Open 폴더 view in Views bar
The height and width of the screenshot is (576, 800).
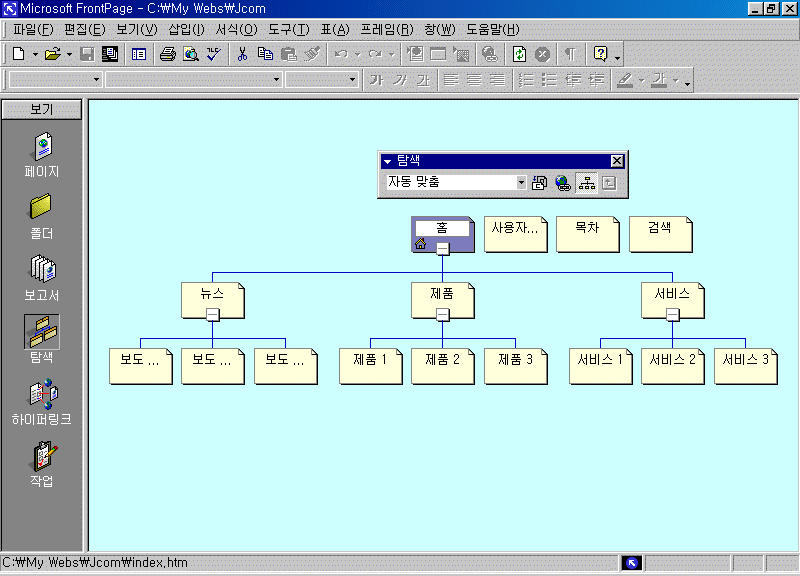pyautogui.click(x=42, y=217)
